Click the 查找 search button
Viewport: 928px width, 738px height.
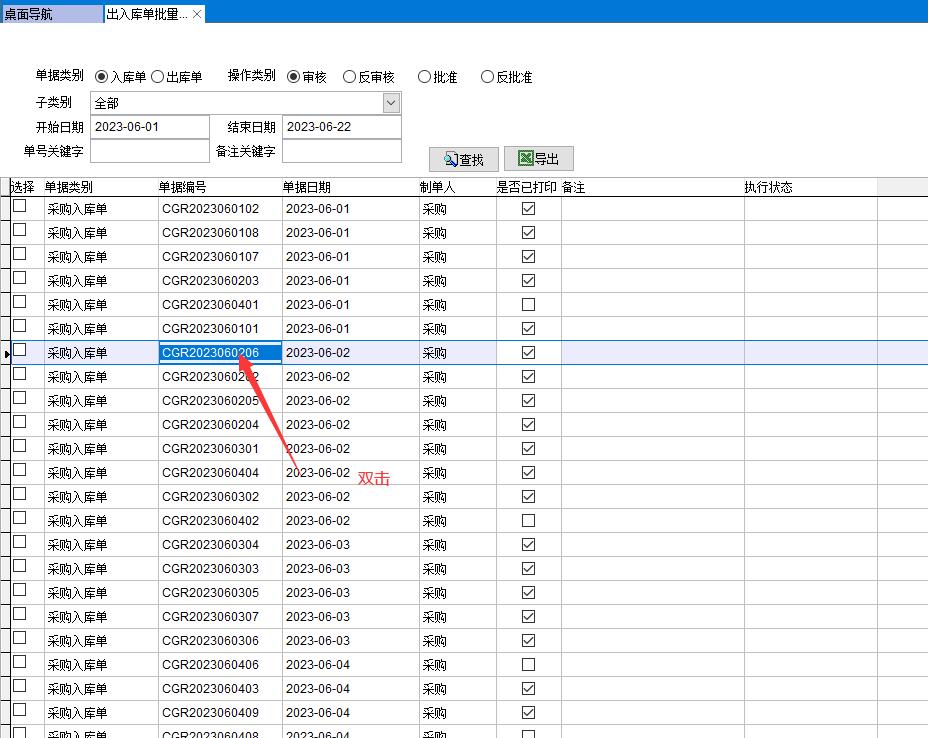click(463, 160)
